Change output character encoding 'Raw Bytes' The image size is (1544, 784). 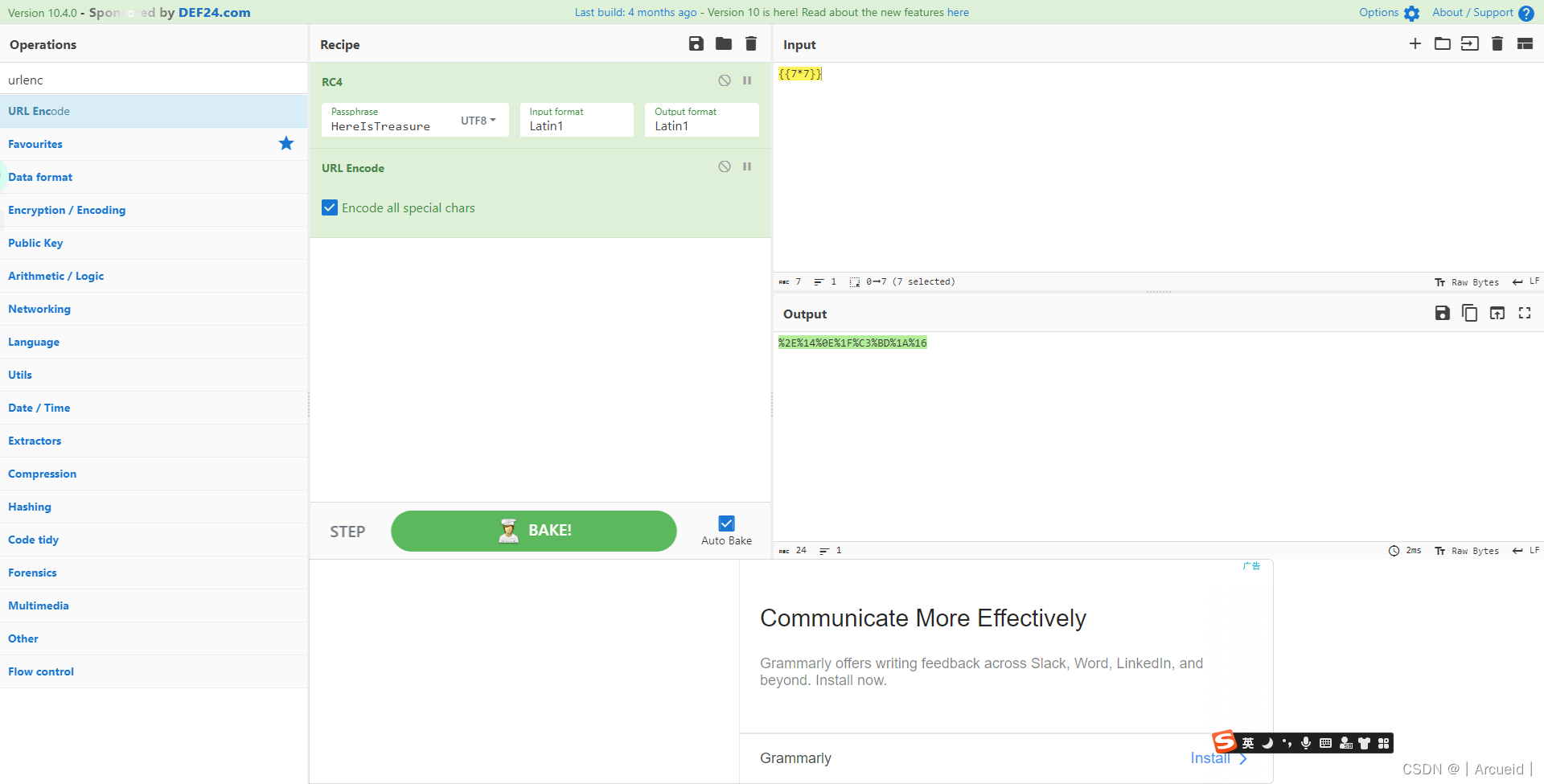point(1467,551)
